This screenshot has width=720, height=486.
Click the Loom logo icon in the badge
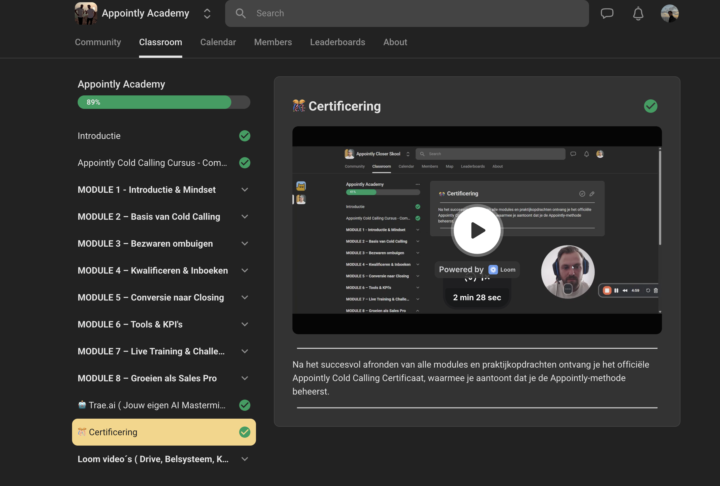point(493,270)
